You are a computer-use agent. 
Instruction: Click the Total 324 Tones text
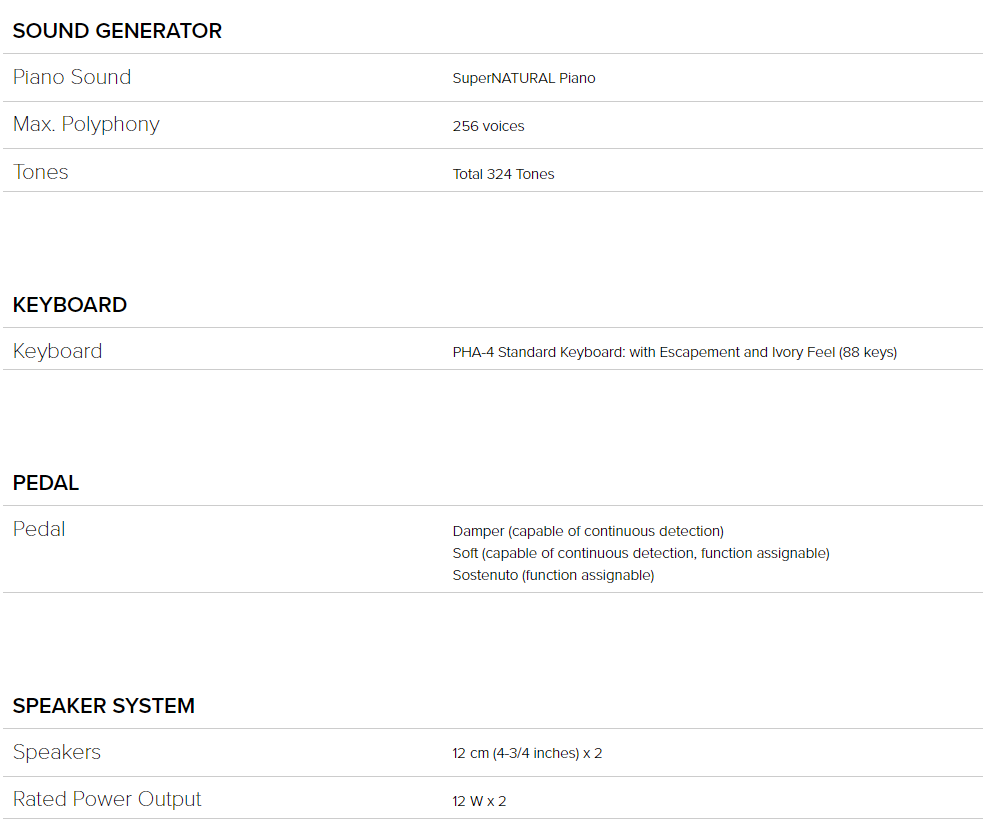503,174
